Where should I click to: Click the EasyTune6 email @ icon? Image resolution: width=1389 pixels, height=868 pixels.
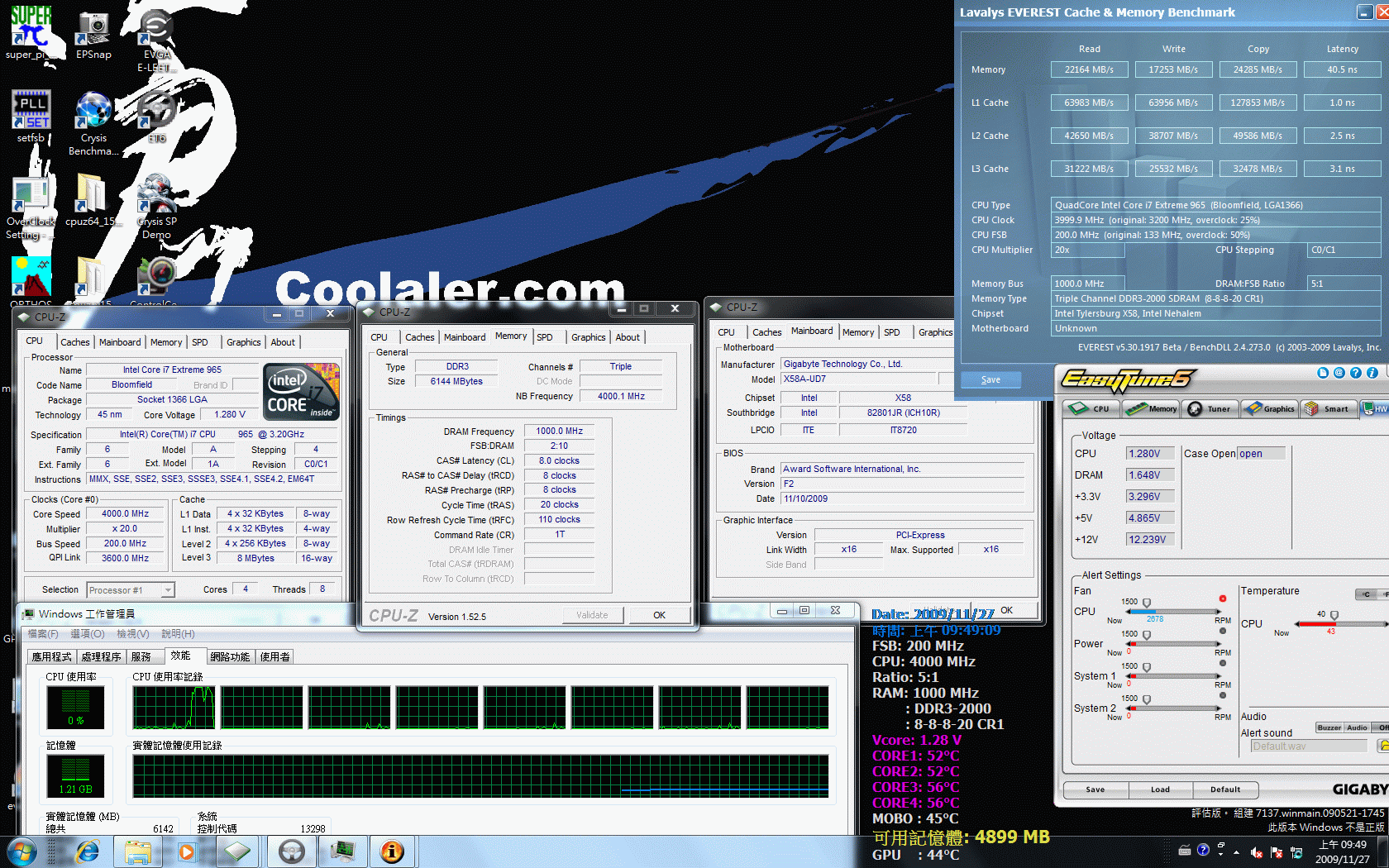pyautogui.click(x=1339, y=373)
